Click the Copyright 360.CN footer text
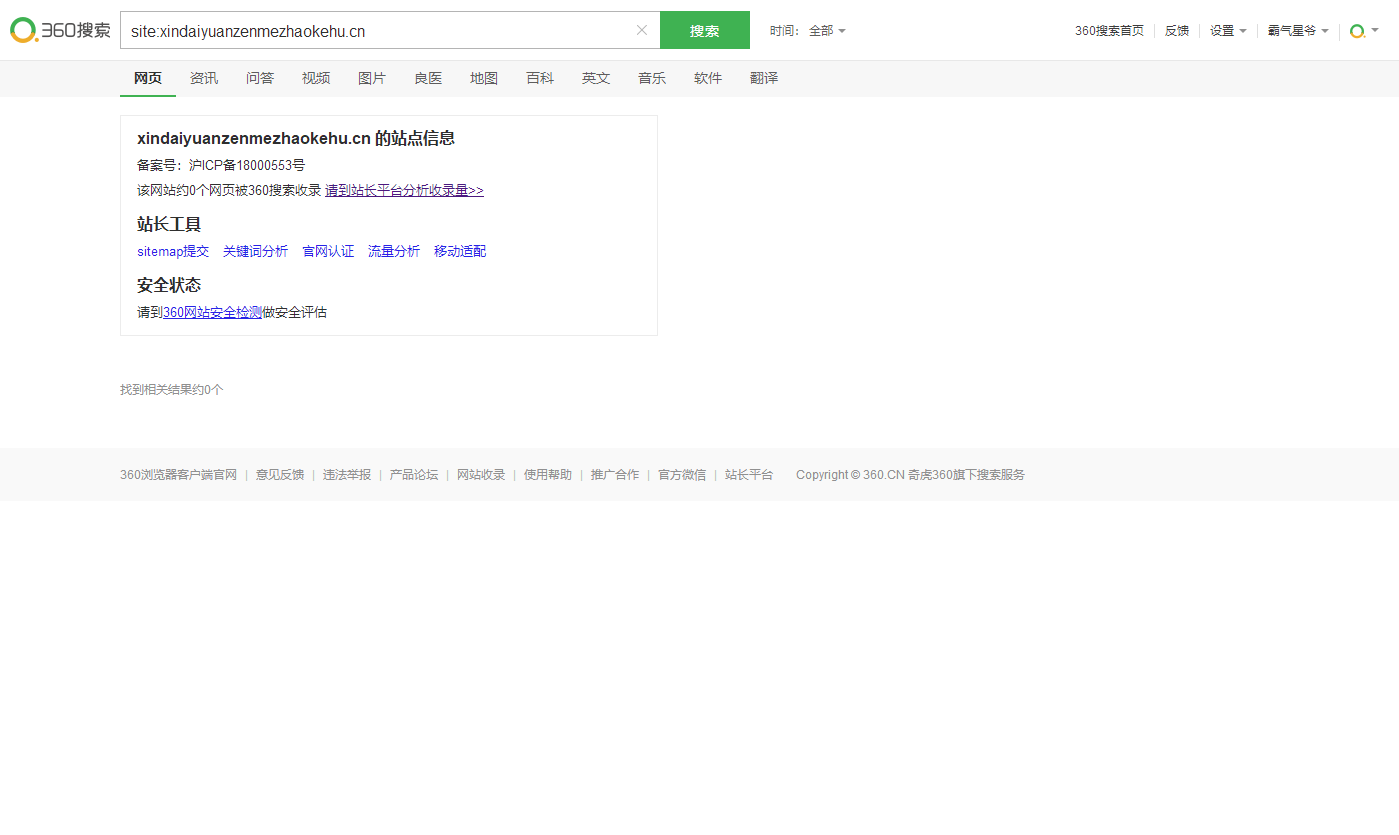This screenshot has width=1399, height=835. pos(910,475)
